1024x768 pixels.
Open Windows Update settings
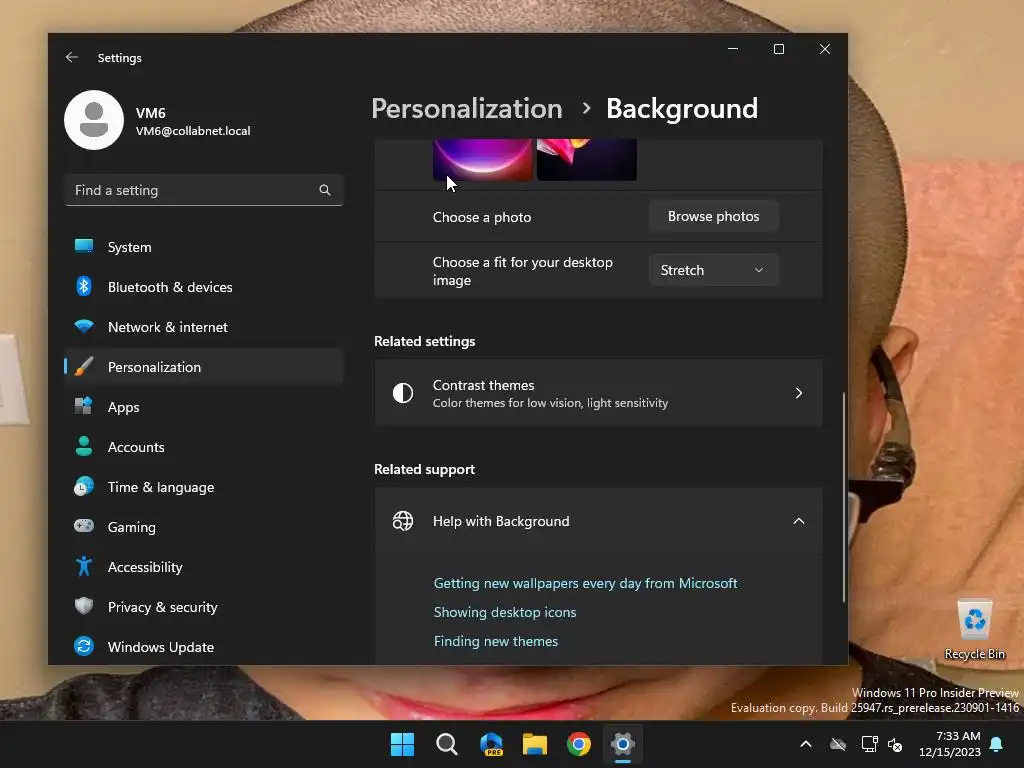click(x=204, y=647)
